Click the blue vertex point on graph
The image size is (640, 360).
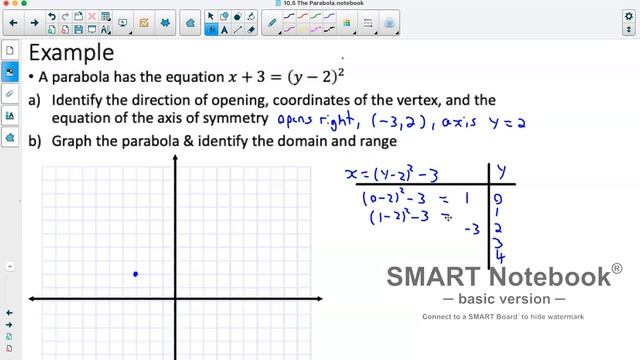pyautogui.click(x=136, y=274)
